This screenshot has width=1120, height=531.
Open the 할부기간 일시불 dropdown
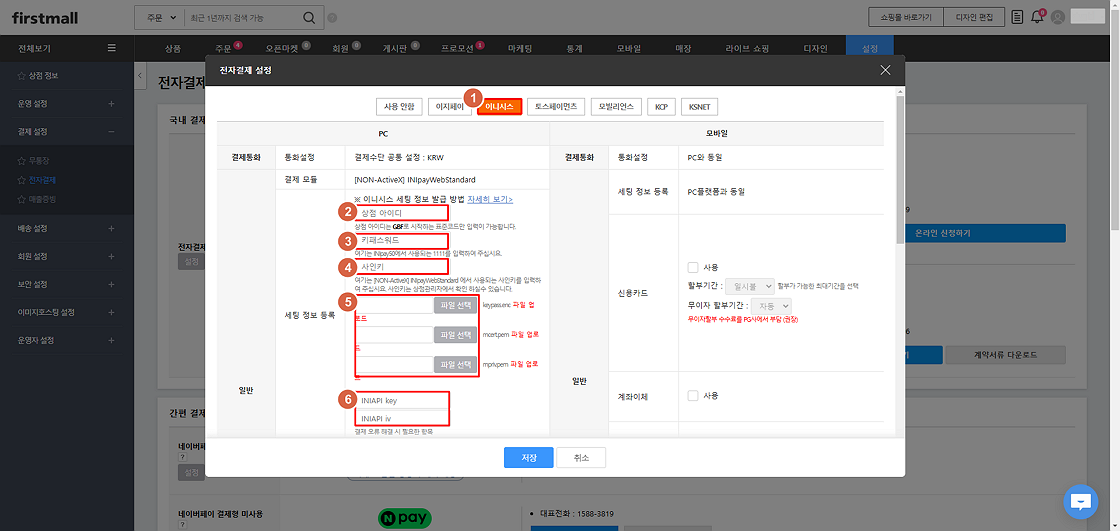[749, 286]
